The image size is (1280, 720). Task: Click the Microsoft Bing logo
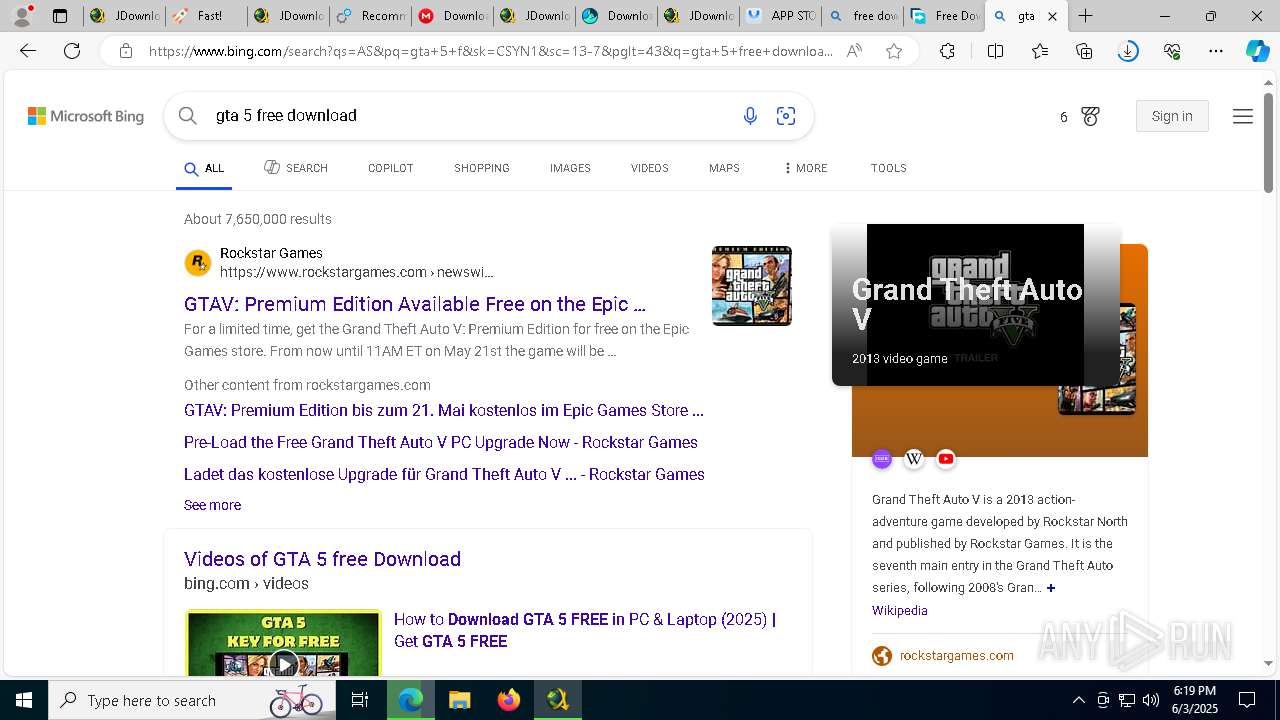click(86, 116)
